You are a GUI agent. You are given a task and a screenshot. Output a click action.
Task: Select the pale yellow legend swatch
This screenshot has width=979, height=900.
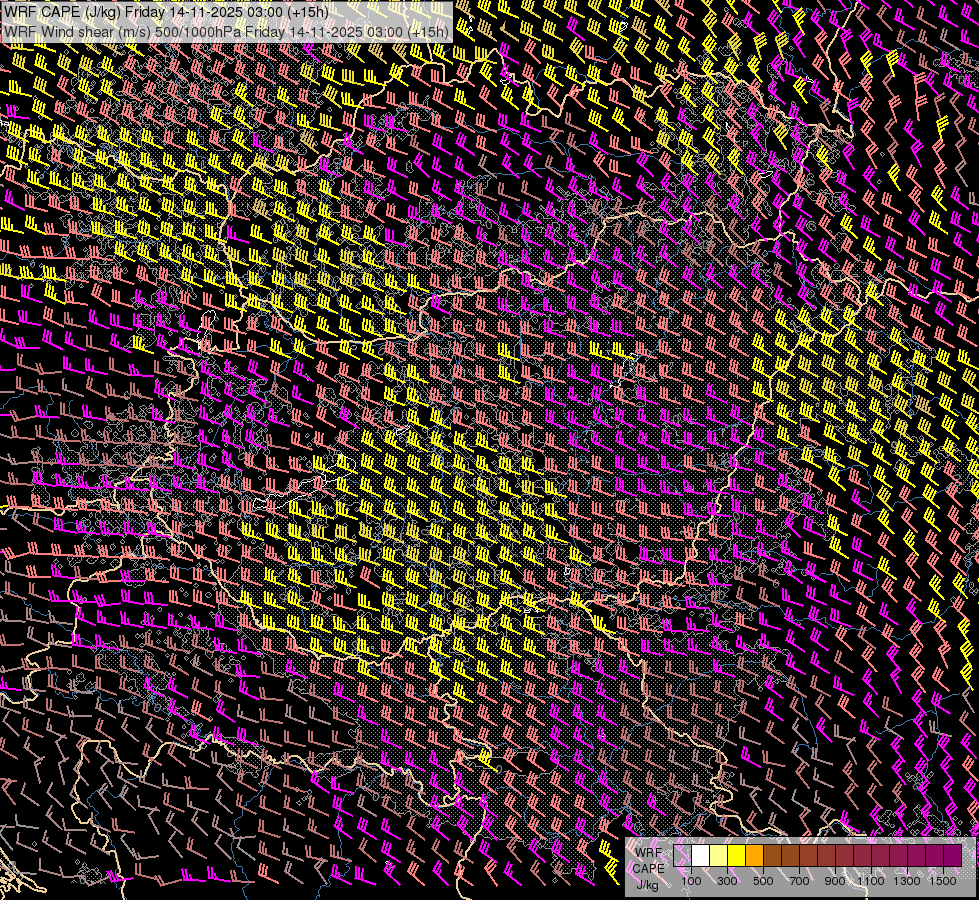click(719, 856)
